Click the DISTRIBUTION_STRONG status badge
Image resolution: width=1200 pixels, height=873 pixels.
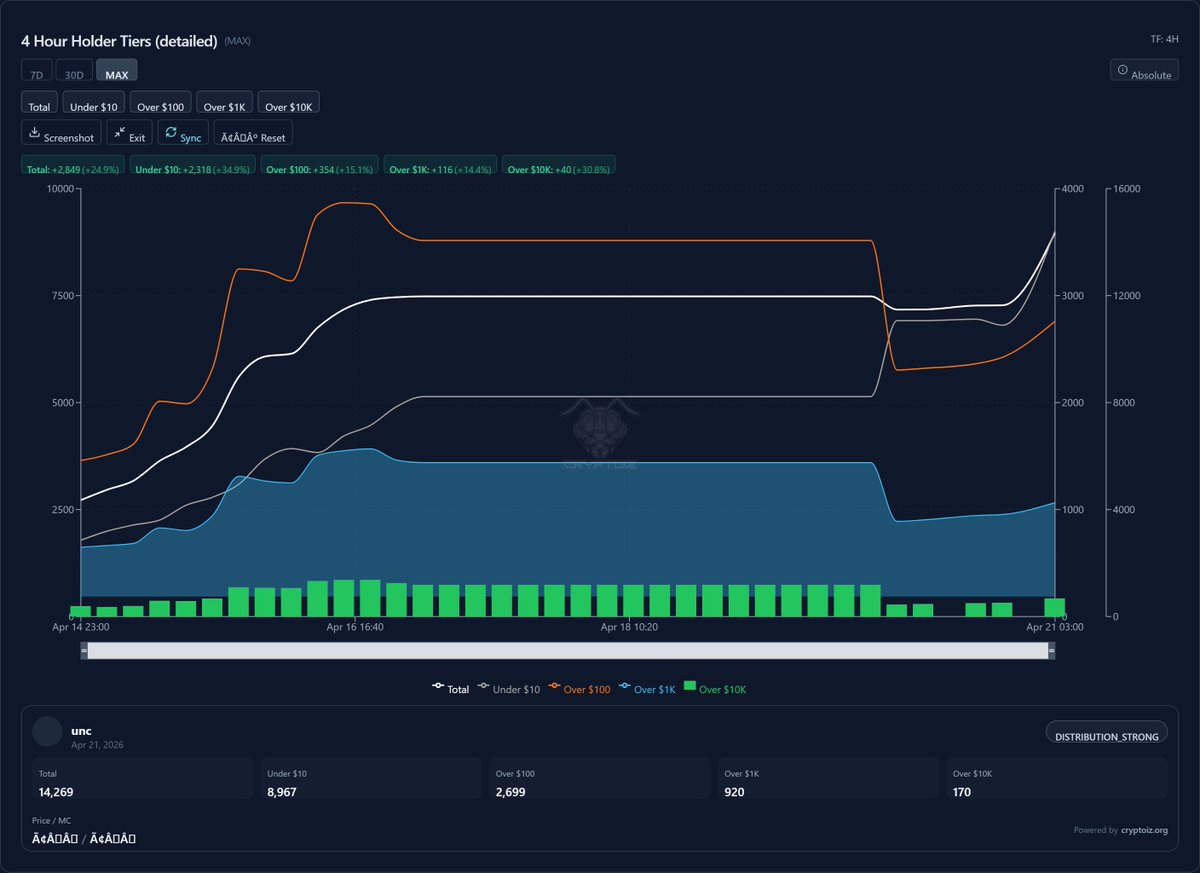click(1107, 733)
